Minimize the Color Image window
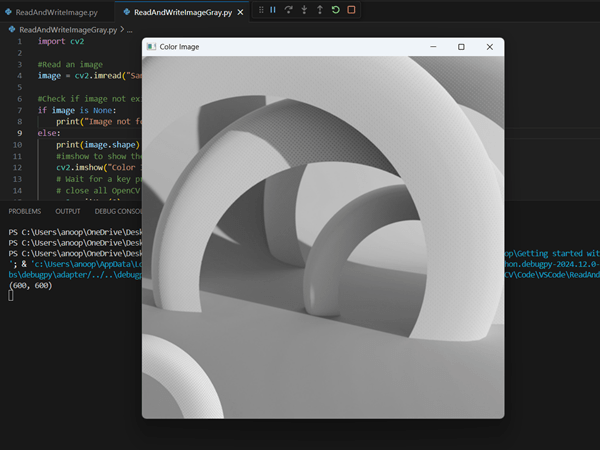 click(x=433, y=47)
